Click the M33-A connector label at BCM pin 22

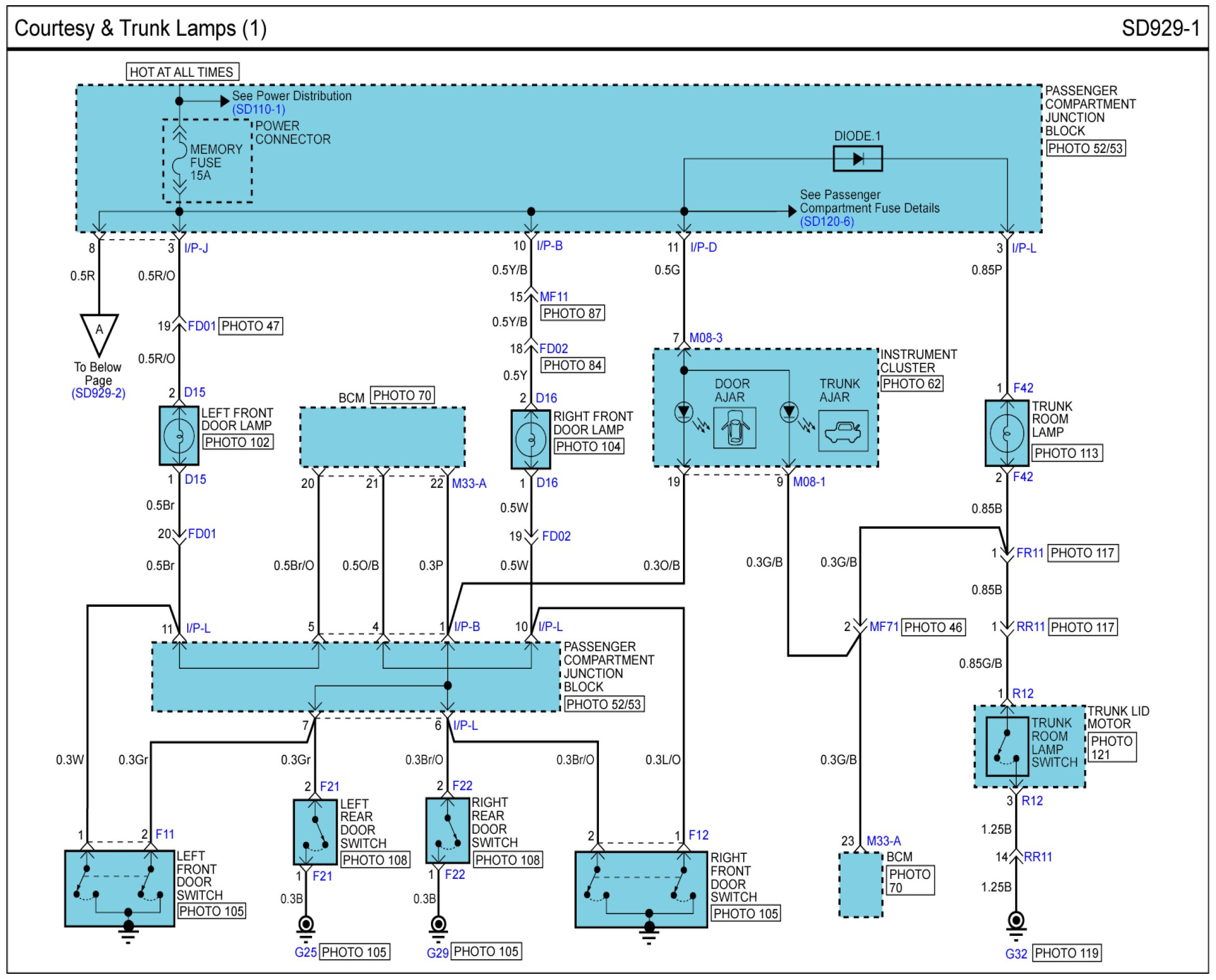point(469,483)
